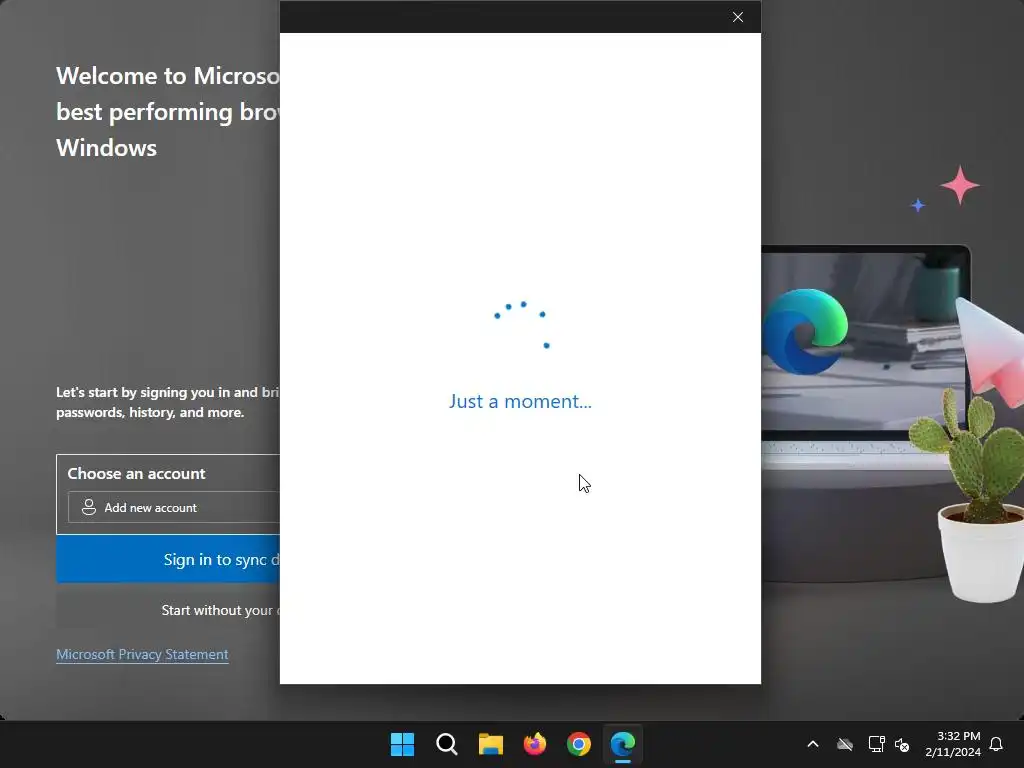1024x768 pixels.
Task: Click the OneDrive cloud tray icon
Action: click(x=845, y=744)
